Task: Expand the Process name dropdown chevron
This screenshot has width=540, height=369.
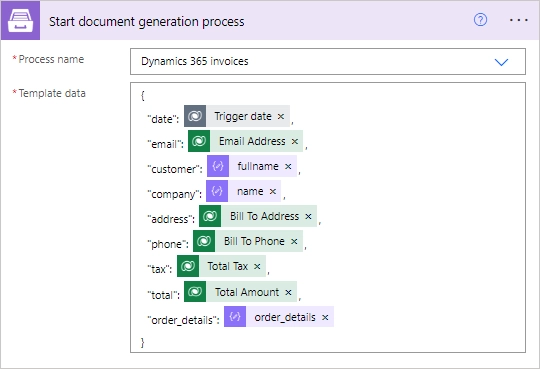Action: (501, 62)
